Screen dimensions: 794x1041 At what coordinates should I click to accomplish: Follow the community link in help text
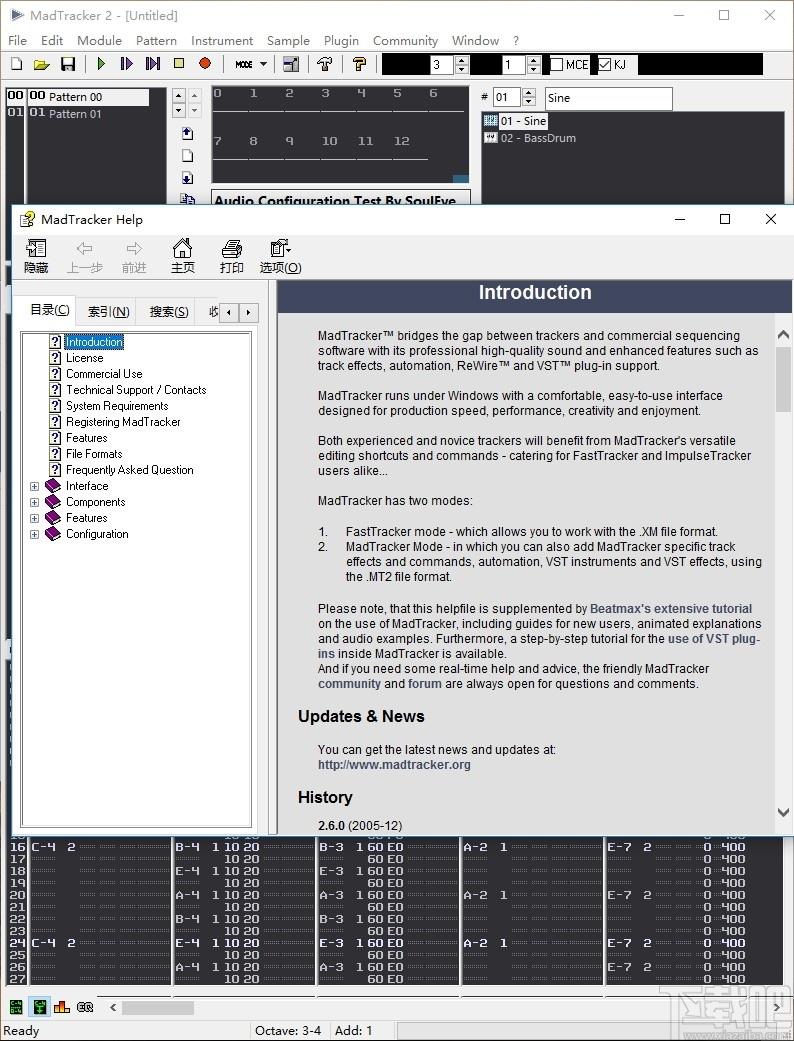pos(349,684)
